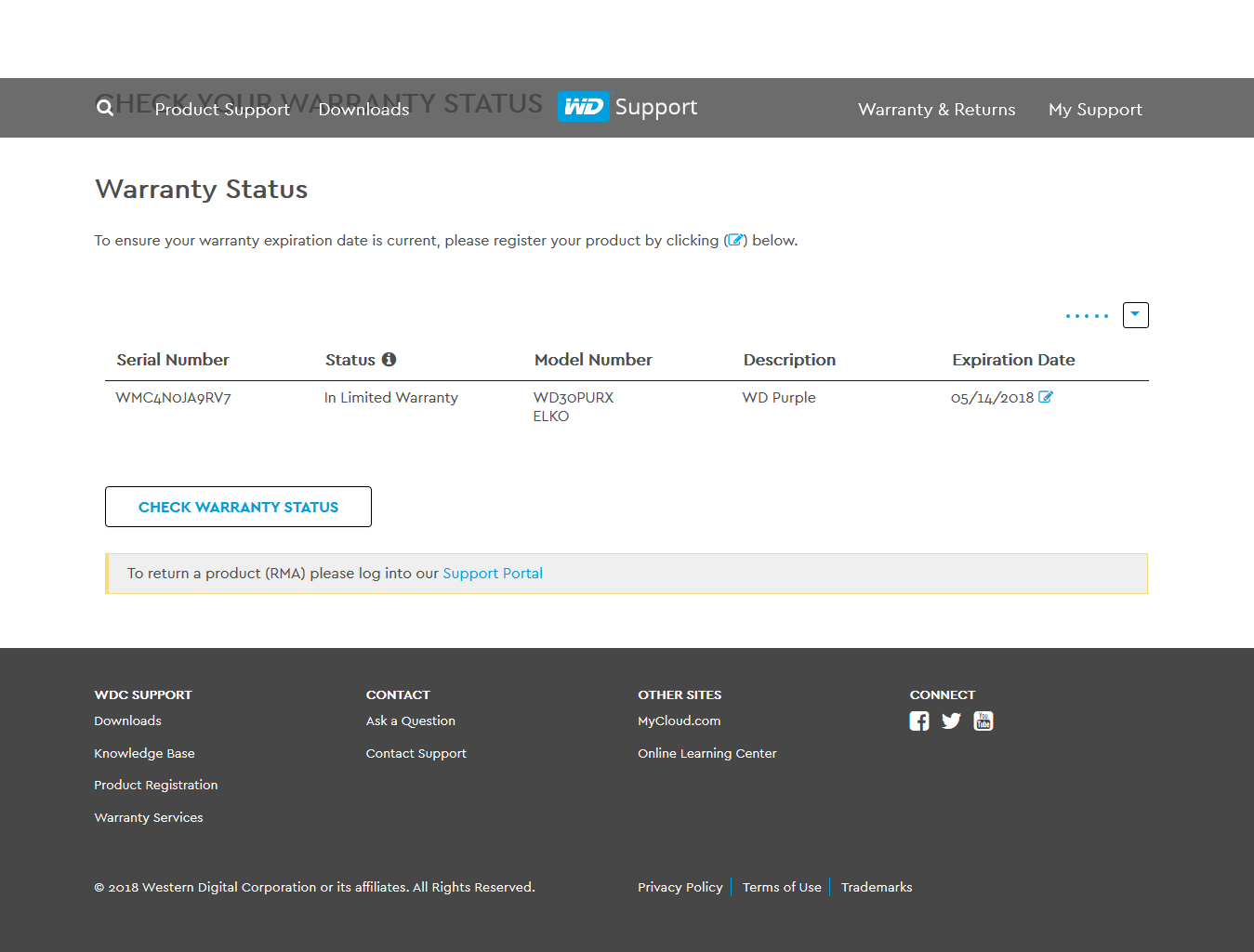Click Contact Support link
Viewport: 1254px width, 952px height.
pyautogui.click(x=416, y=753)
